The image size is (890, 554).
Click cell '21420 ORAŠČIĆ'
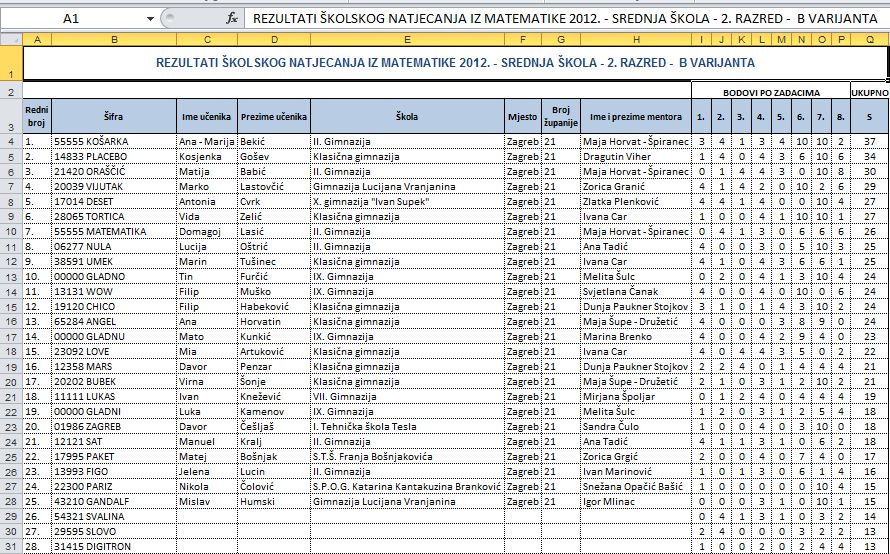pos(114,171)
